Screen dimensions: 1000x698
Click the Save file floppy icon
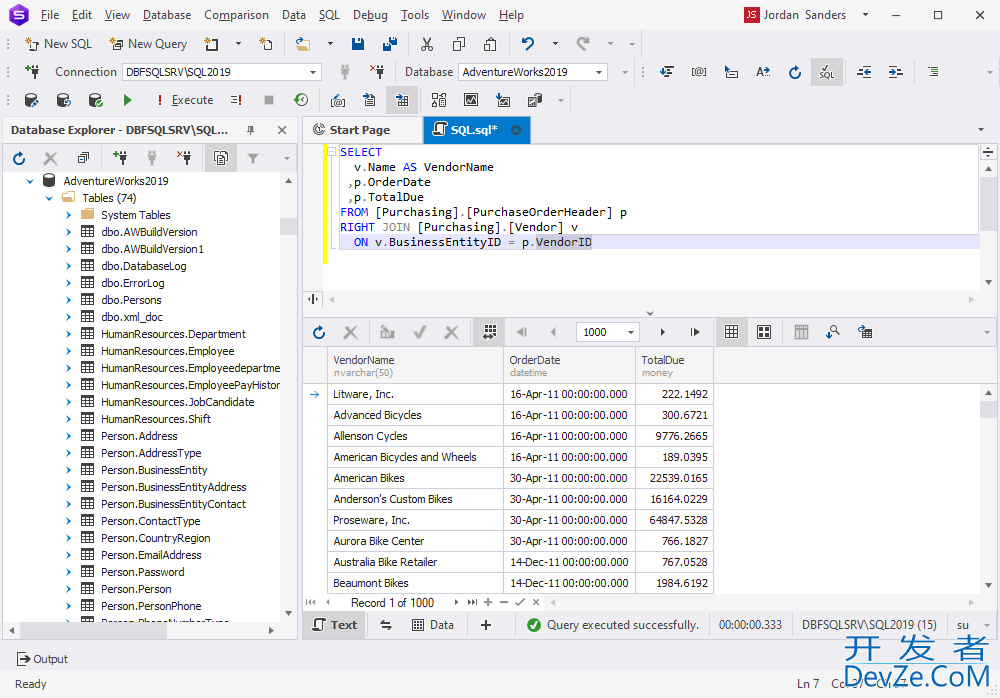(358, 44)
